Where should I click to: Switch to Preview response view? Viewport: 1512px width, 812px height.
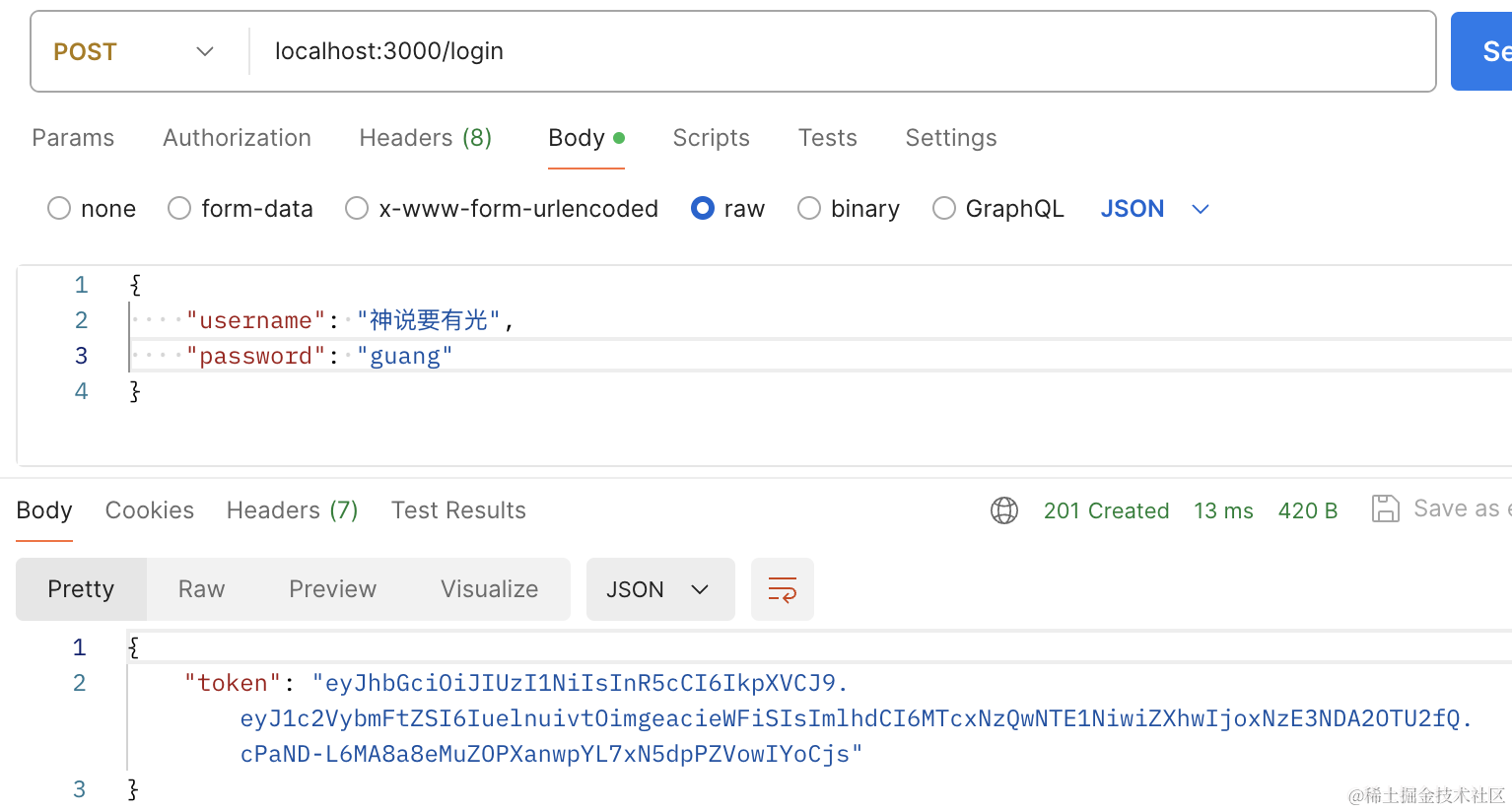pyautogui.click(x=332, y=589)
